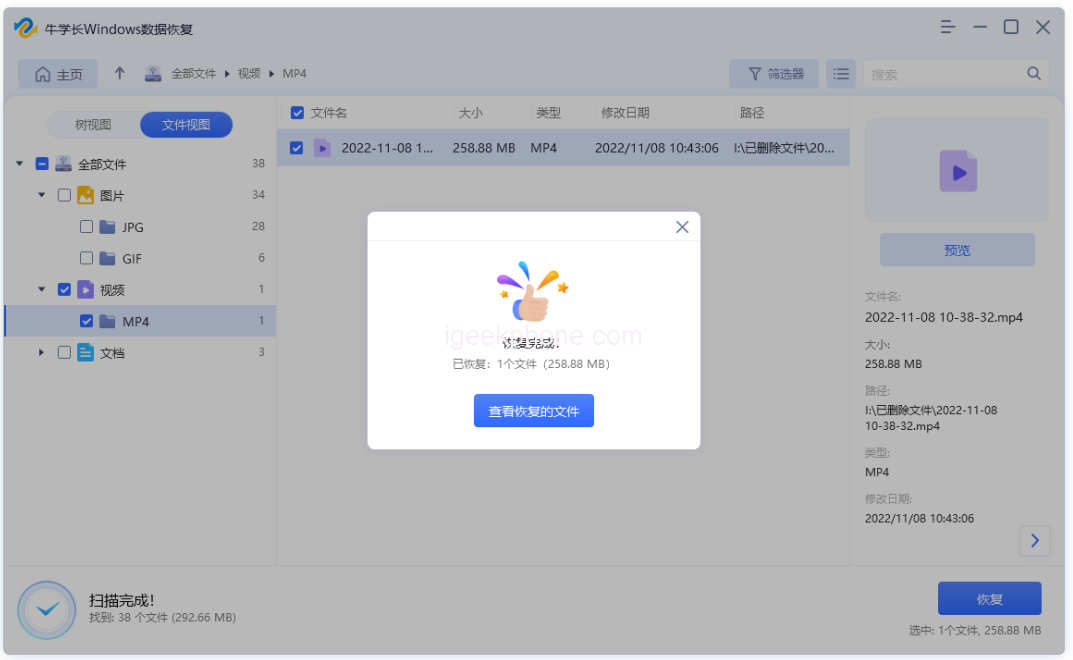Click the search magnifier icon

(1034, 74)
